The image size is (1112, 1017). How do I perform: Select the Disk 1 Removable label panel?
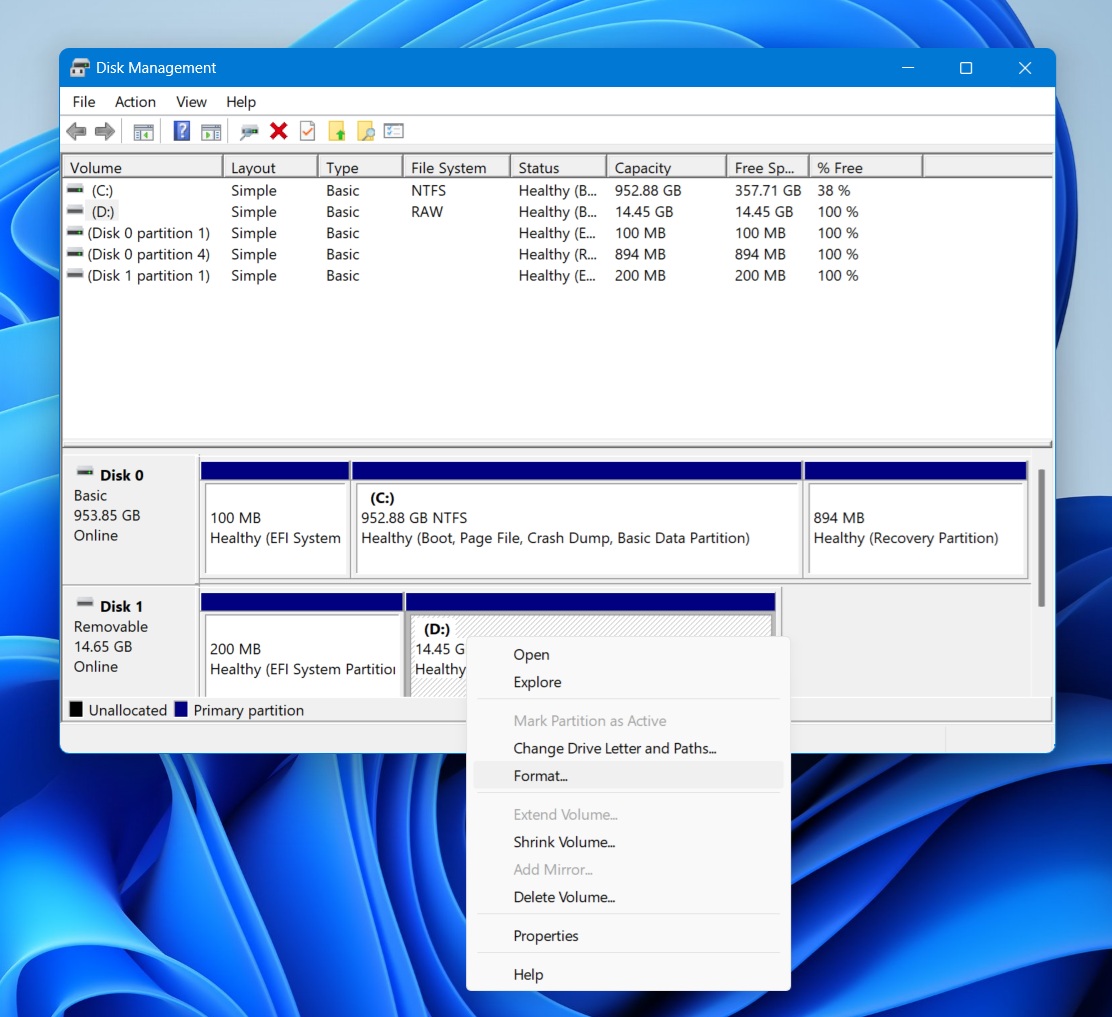click(130, 642)
